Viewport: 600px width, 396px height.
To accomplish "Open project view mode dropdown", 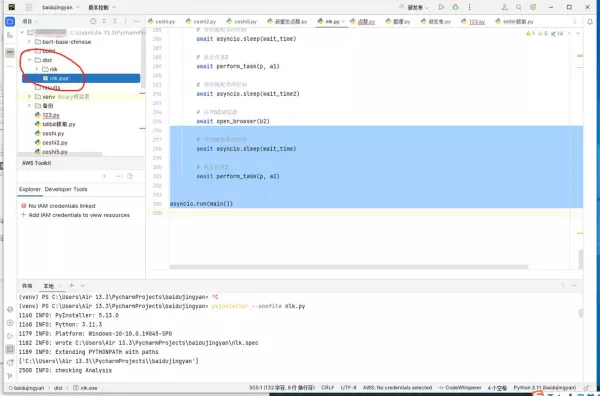I will [29, 21].
